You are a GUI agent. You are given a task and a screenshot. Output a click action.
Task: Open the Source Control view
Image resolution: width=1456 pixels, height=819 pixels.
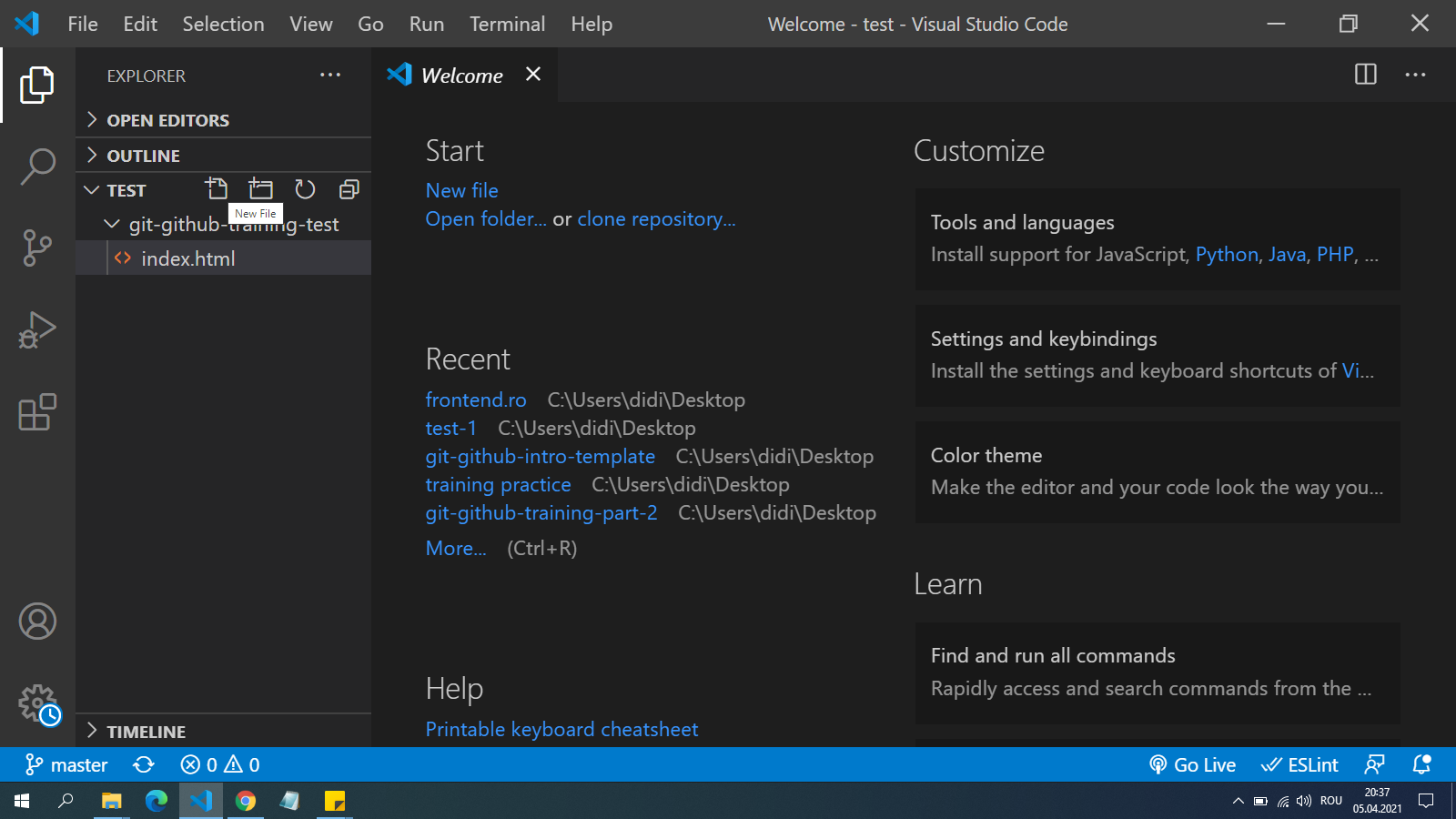click(37, 248)
